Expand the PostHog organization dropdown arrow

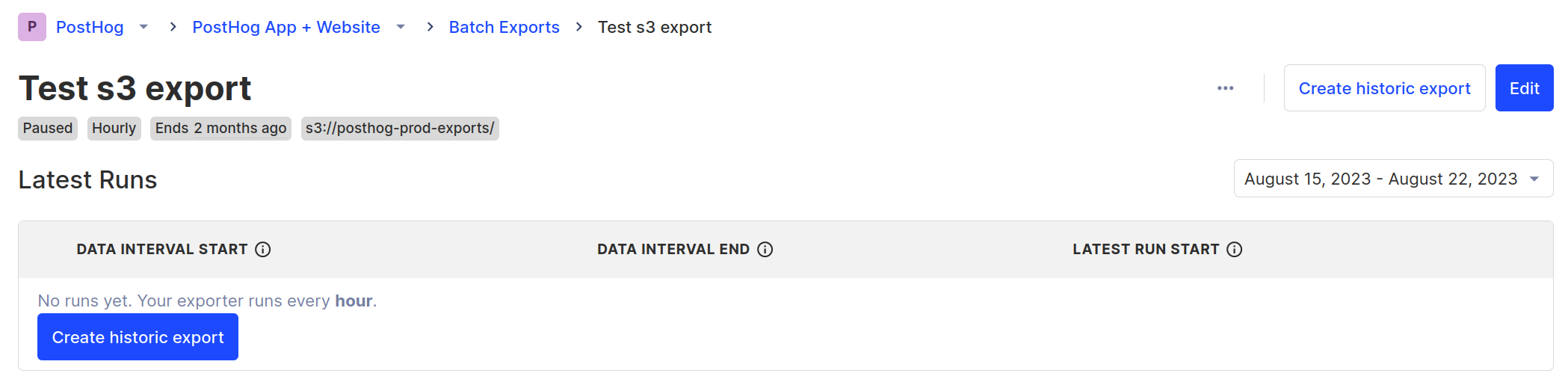143,27
